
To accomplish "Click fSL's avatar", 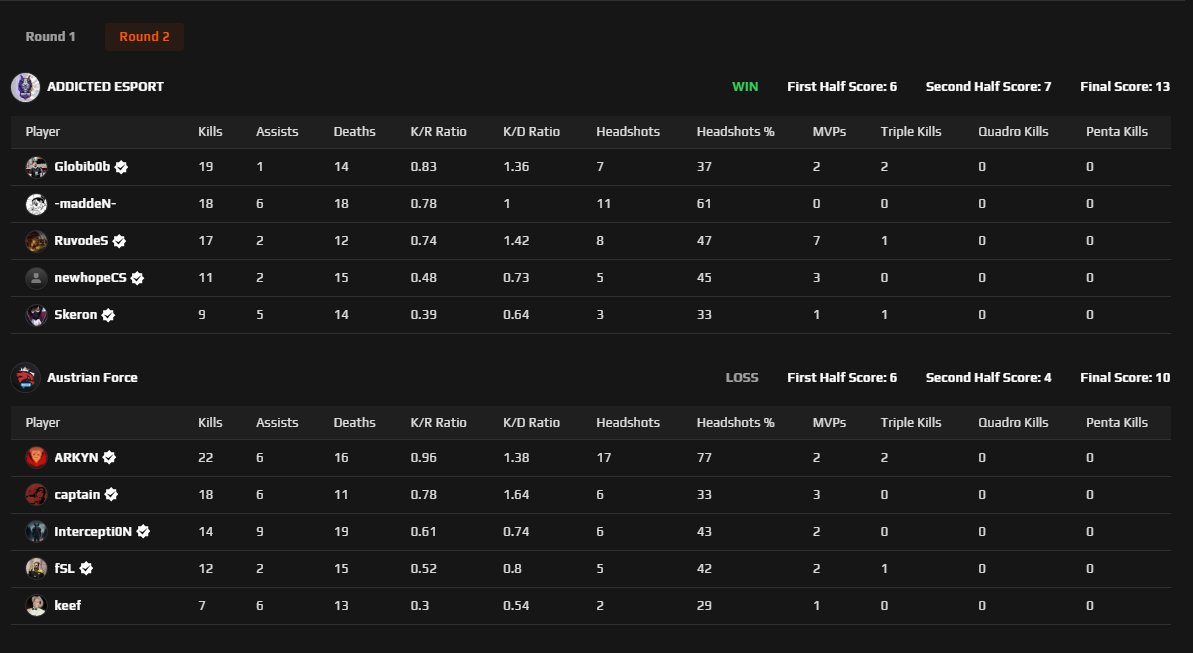I will point(36,569).
